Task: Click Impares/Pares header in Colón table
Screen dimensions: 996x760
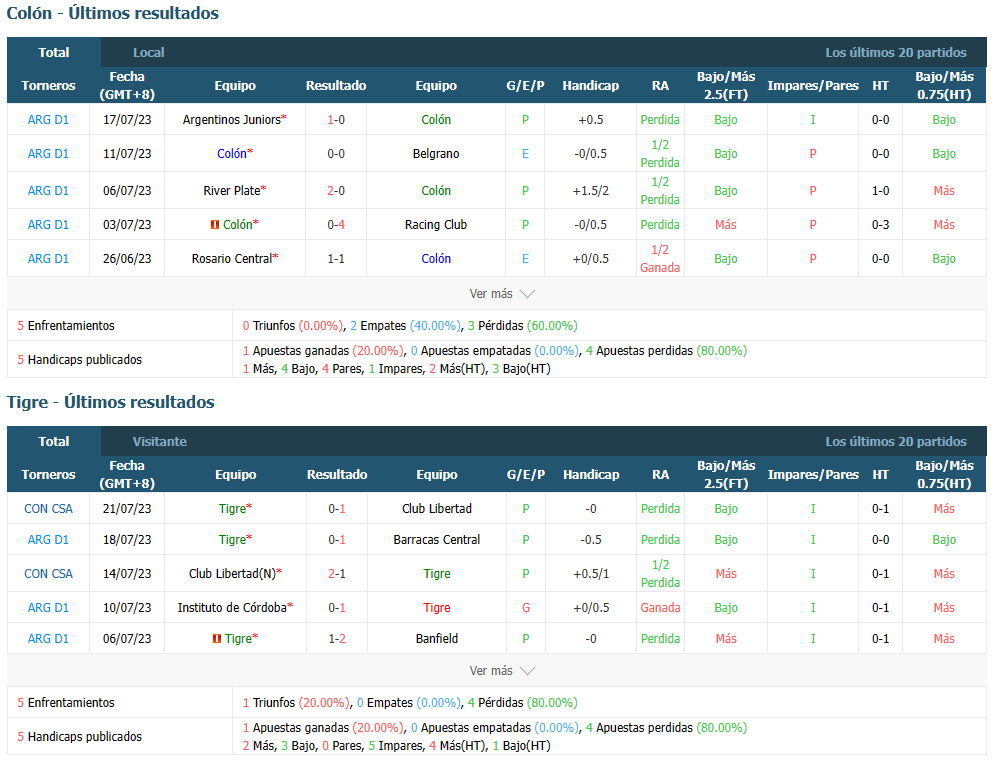Action: tap(812, 85)
